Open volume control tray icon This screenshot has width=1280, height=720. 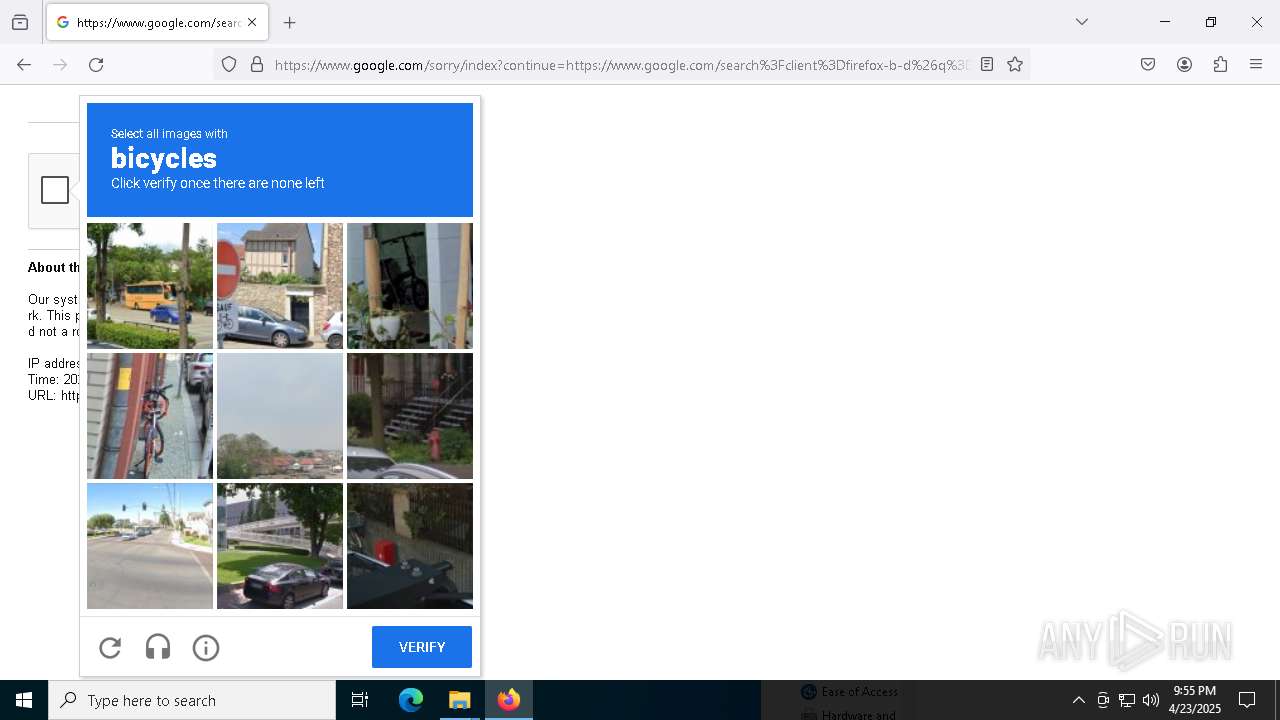(1151, 700)
